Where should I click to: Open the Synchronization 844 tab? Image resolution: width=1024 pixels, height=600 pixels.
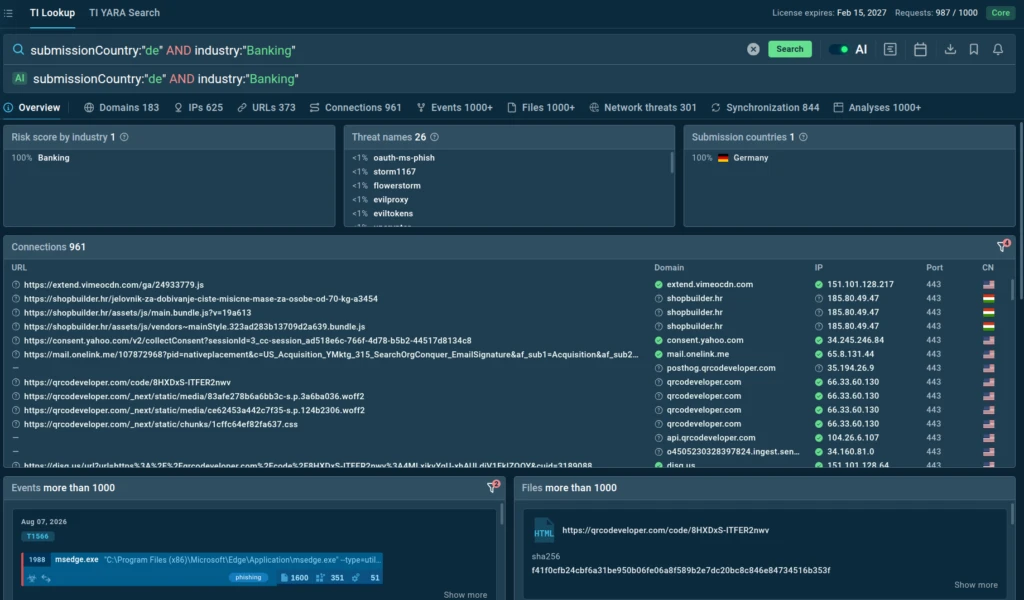click(765, 108)
